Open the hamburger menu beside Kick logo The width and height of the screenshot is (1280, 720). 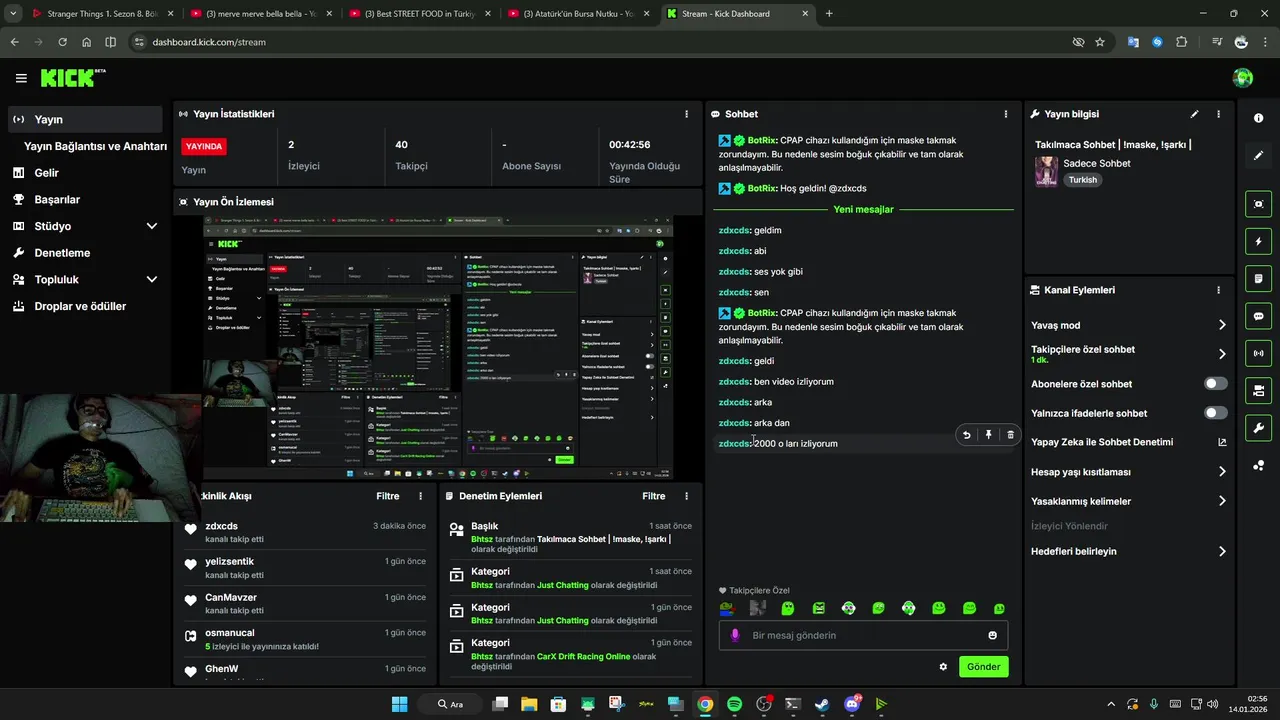point(21,78)
